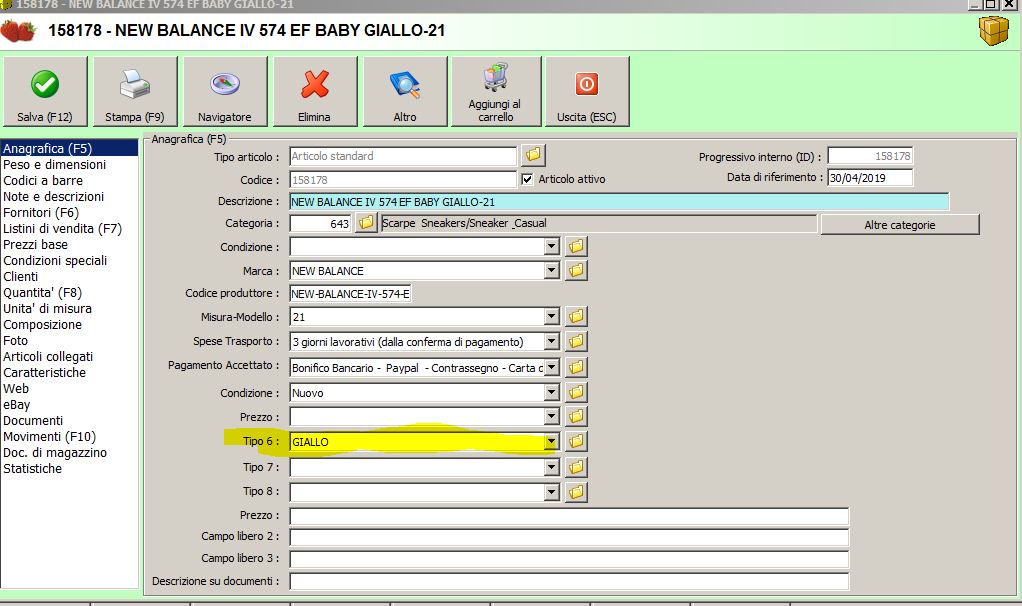Add item with Aggiungi al carrello
This screenshot has width=1022, height=606.
click(495, 91)
